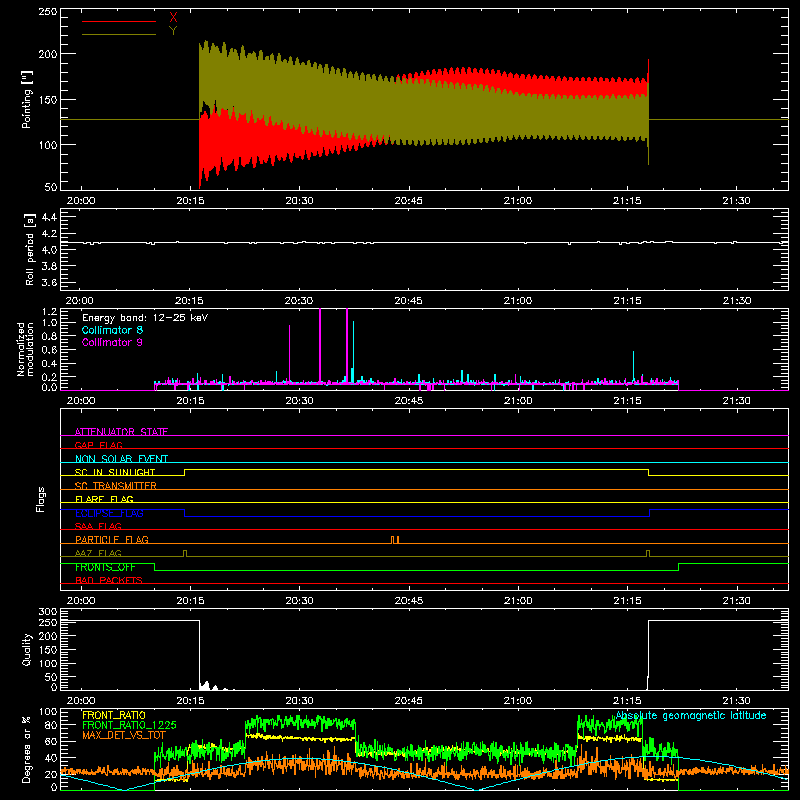Click the FLARE_FLAG label
800x800 pixels.
tap(104, 499)
